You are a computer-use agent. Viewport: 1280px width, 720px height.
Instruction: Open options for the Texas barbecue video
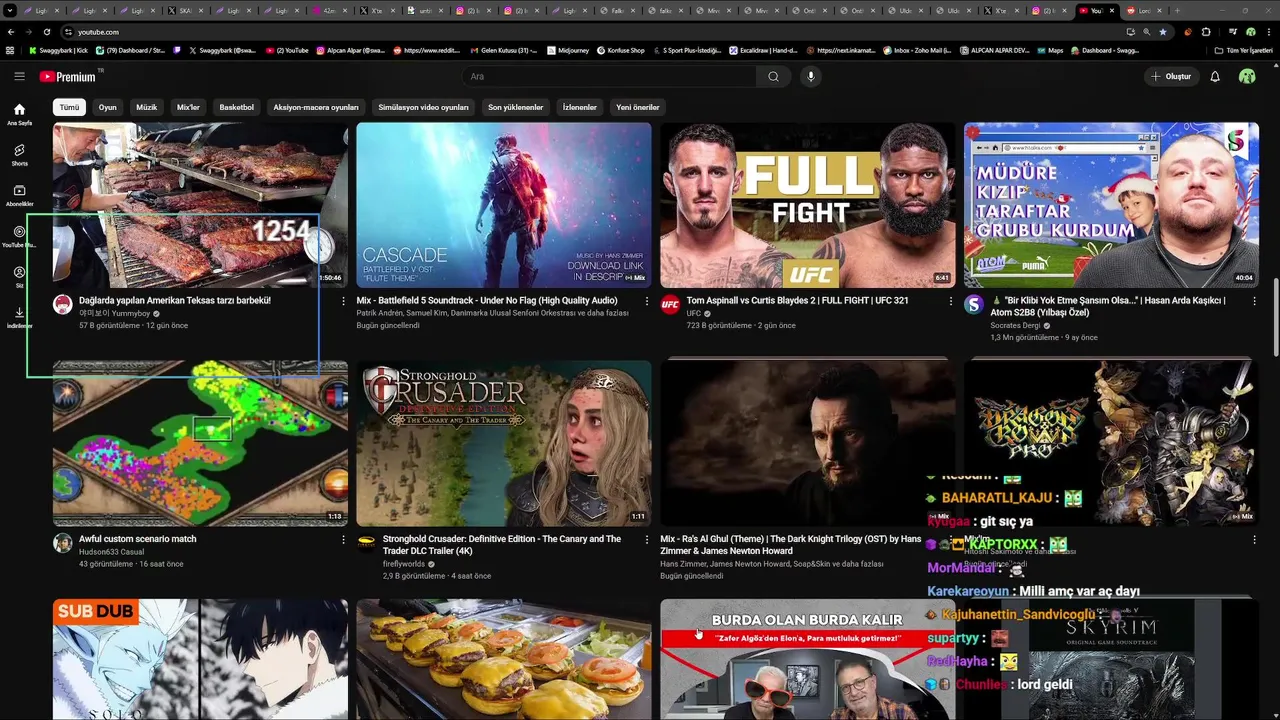343,301
